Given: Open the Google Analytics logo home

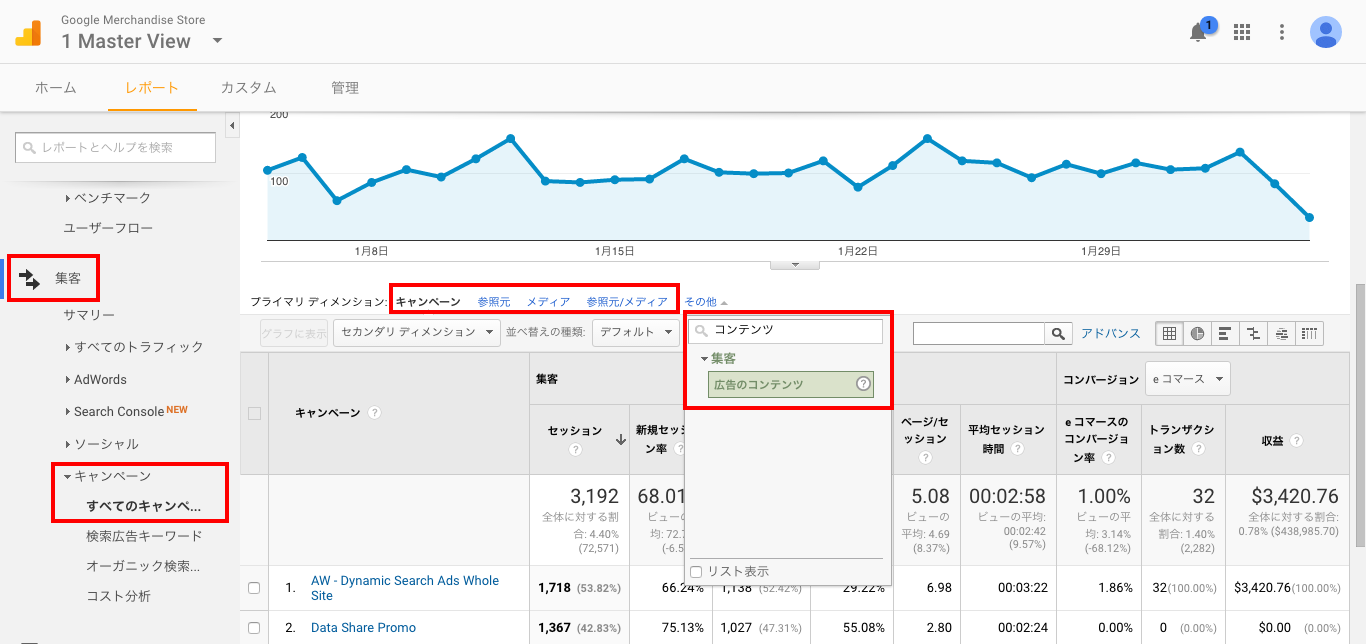Looking at the screenshot, I should 28,33.
